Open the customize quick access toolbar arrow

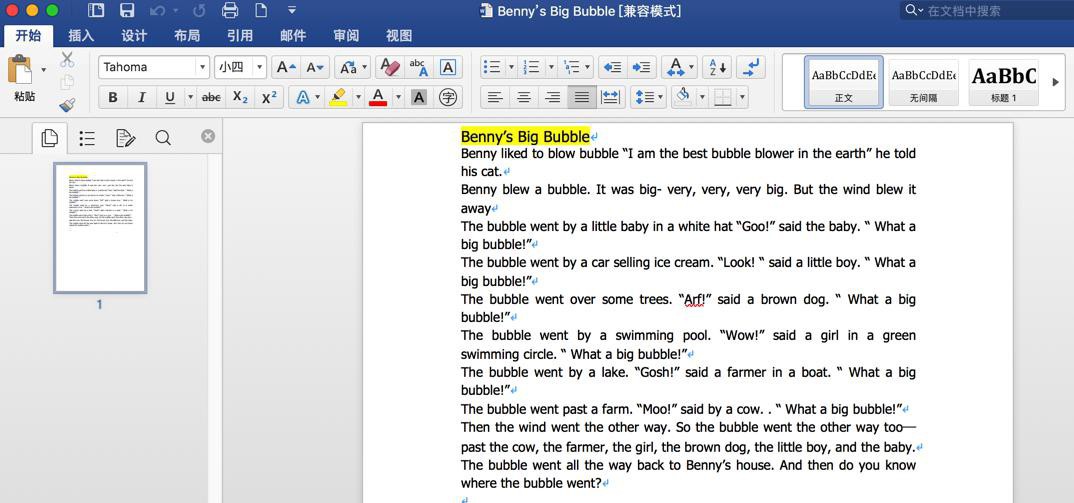click(292, 10)
